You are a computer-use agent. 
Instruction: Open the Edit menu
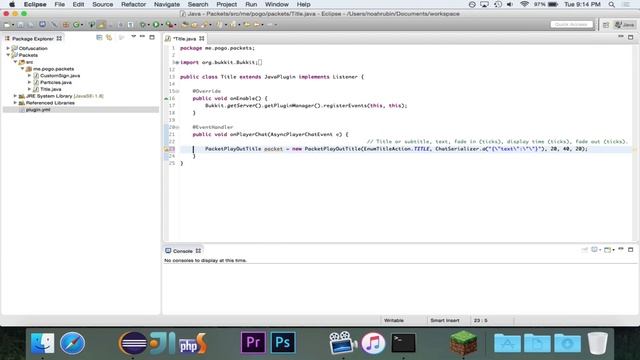point(78,4)
